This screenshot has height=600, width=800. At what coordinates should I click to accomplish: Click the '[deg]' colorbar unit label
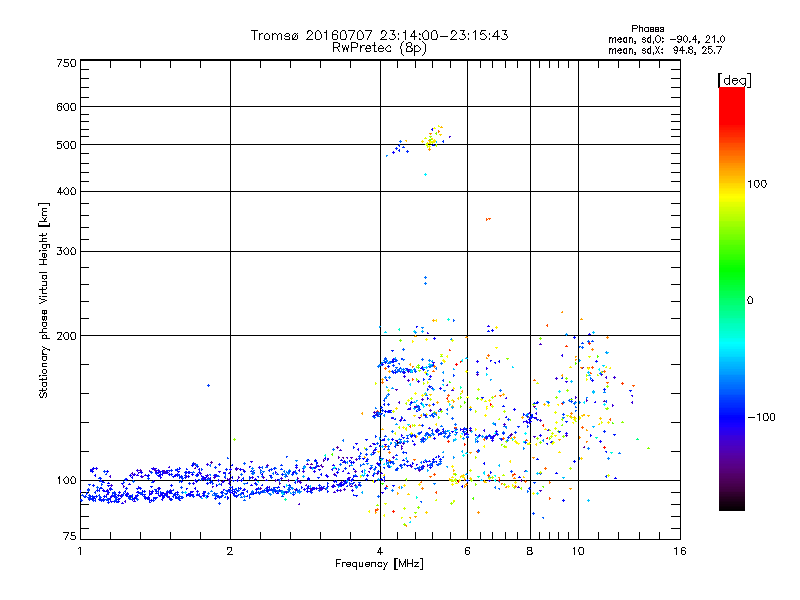click(734, 80)
